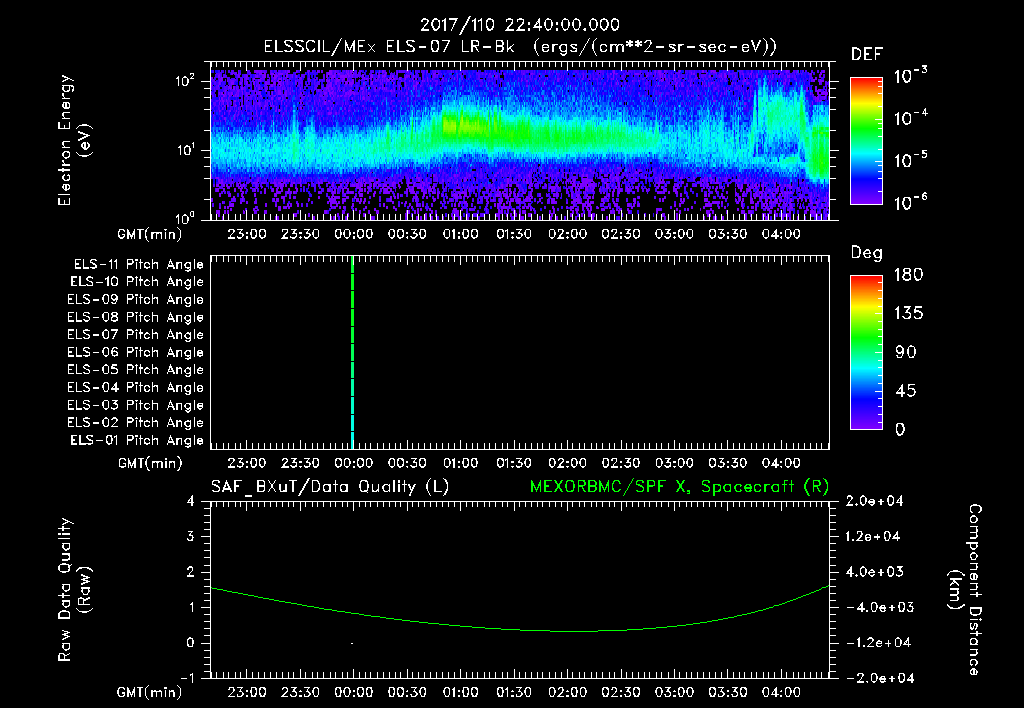Screen dimensions: 1024x708
Task: Click the 10^2 energy axis tick label
Action: click(185, 81)
